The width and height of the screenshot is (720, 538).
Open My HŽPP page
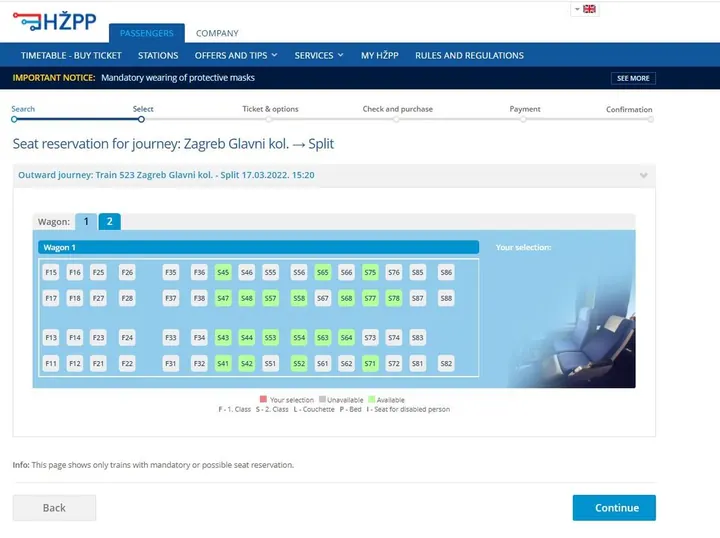click(380, 56)
